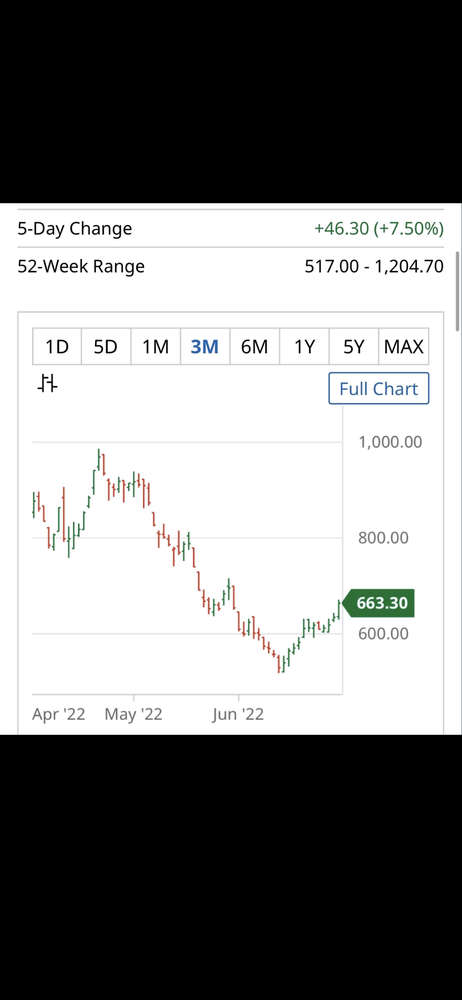Click the 52-Week Range value 517.00 - 1,204.70
The height and width of the screenshot is (1000, 462).
(374, 266)
